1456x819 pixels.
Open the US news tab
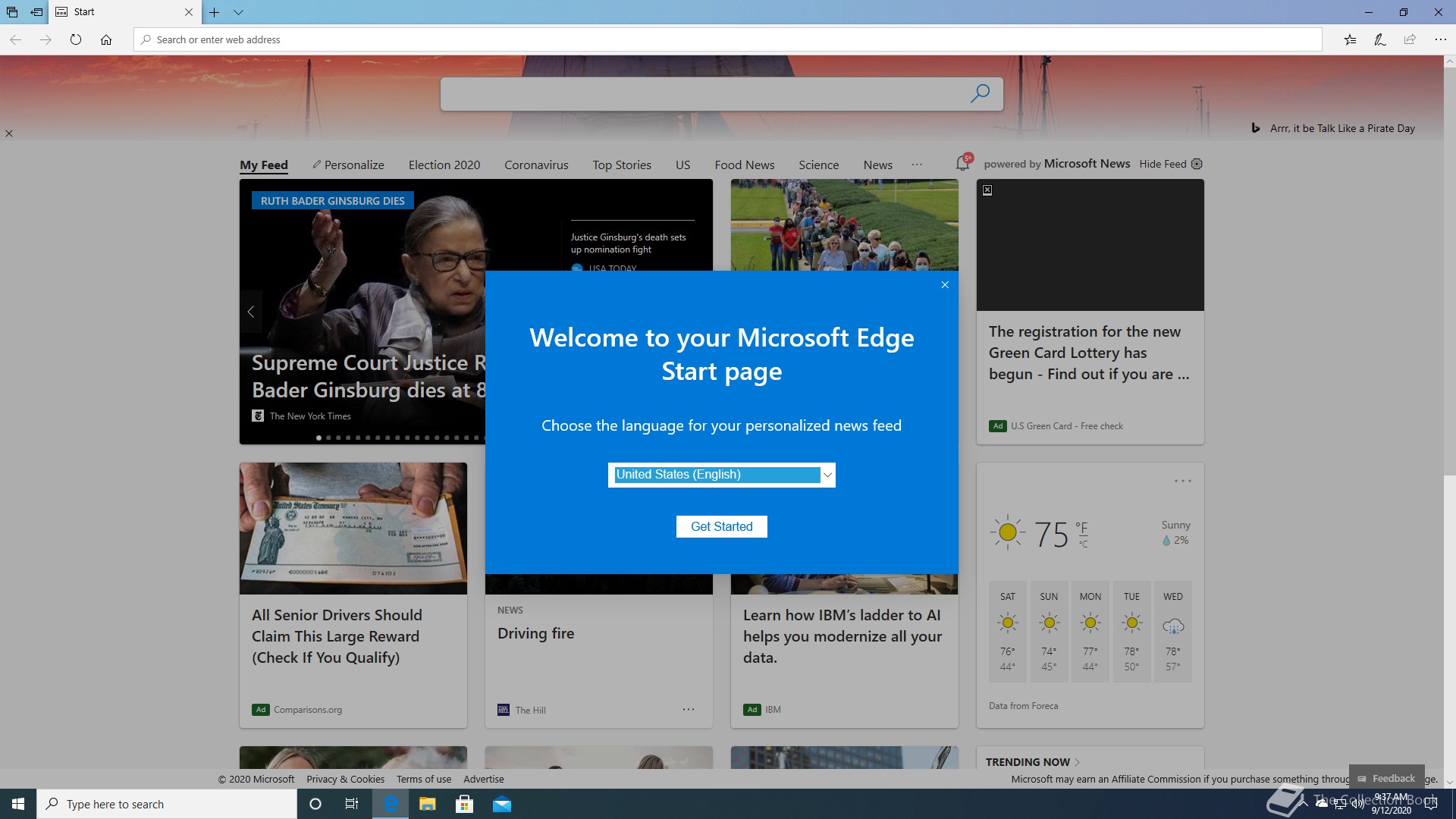pos(683,165)
